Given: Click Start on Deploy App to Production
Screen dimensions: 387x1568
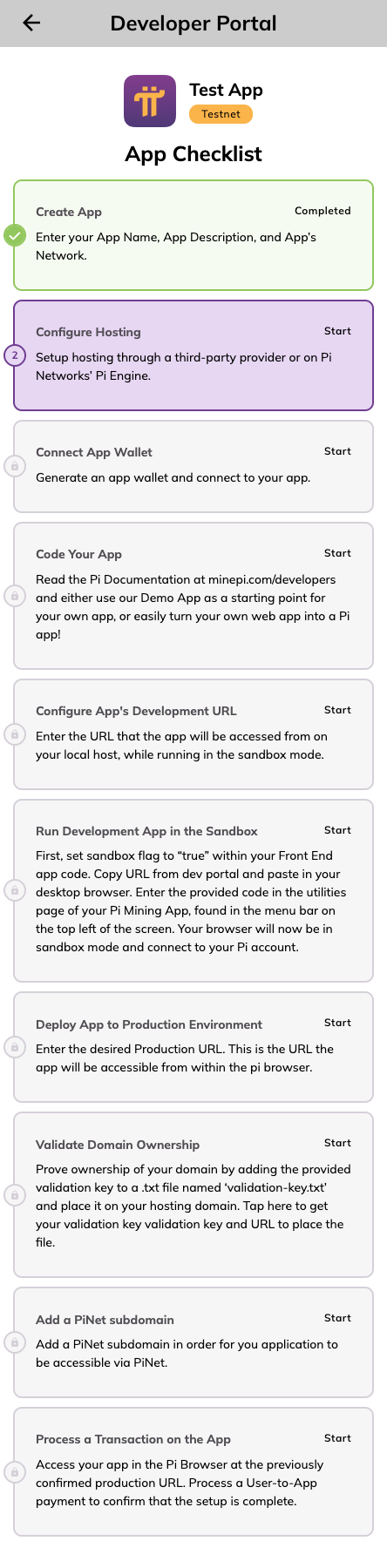Looking at the screenshot, I should click(x=337, y=1023).
